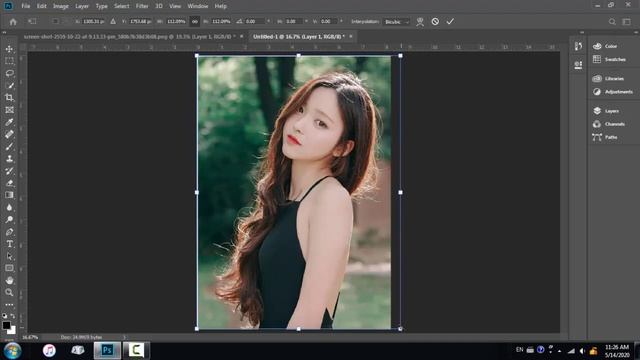Toggle relative positioning triangle for reference point
The height and width of the screenshot is (360, 640).
pyautogui.click(x=113, y=21)
